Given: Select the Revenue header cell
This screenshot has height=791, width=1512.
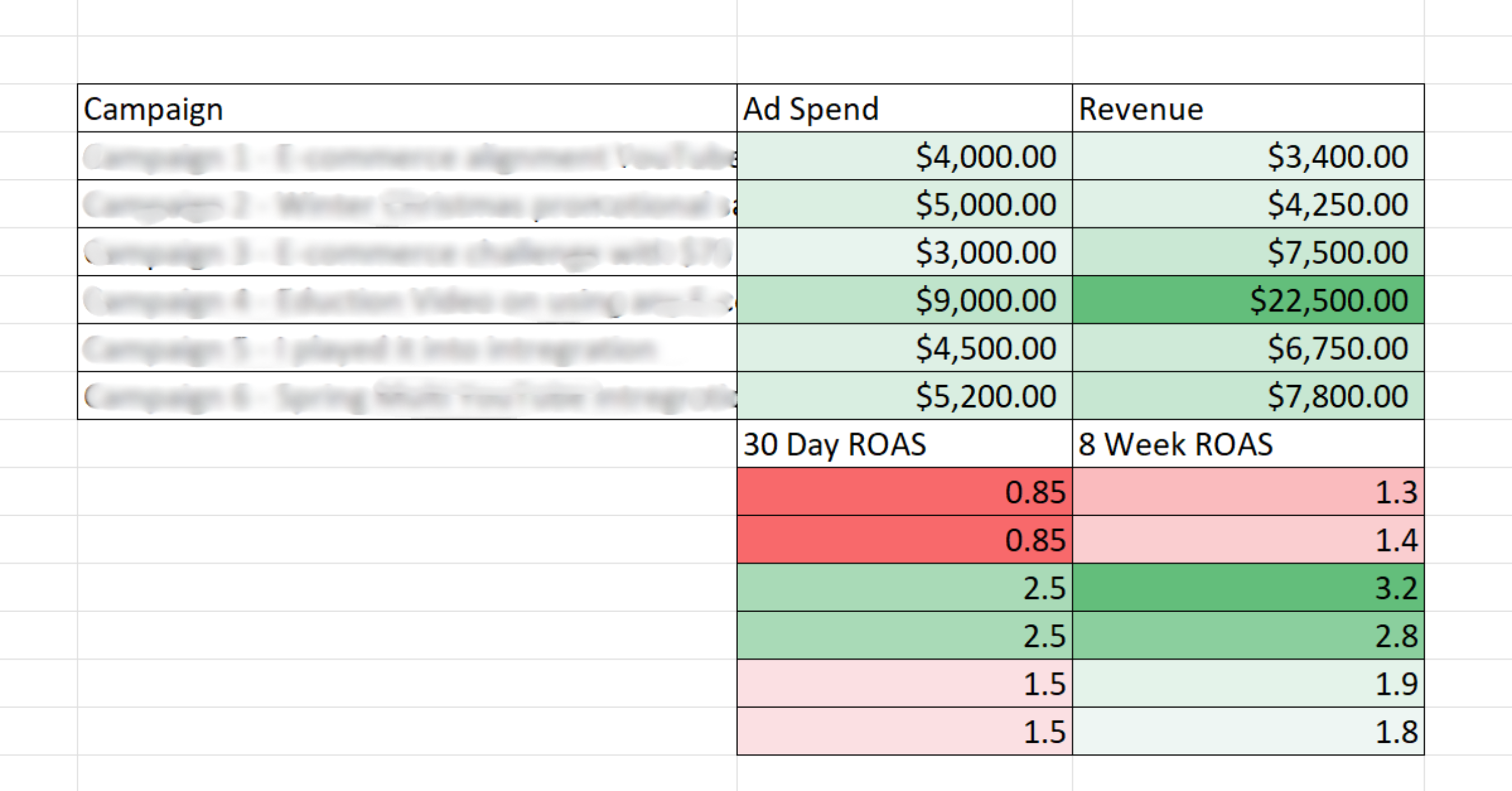Looking at the screenshot, I should (x=1247, y=109).
